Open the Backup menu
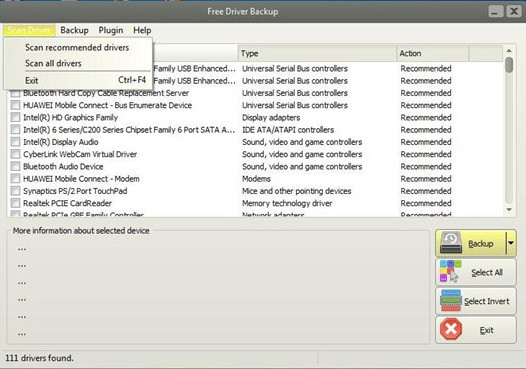Screen dimensions: 526x369 [74, 30]
